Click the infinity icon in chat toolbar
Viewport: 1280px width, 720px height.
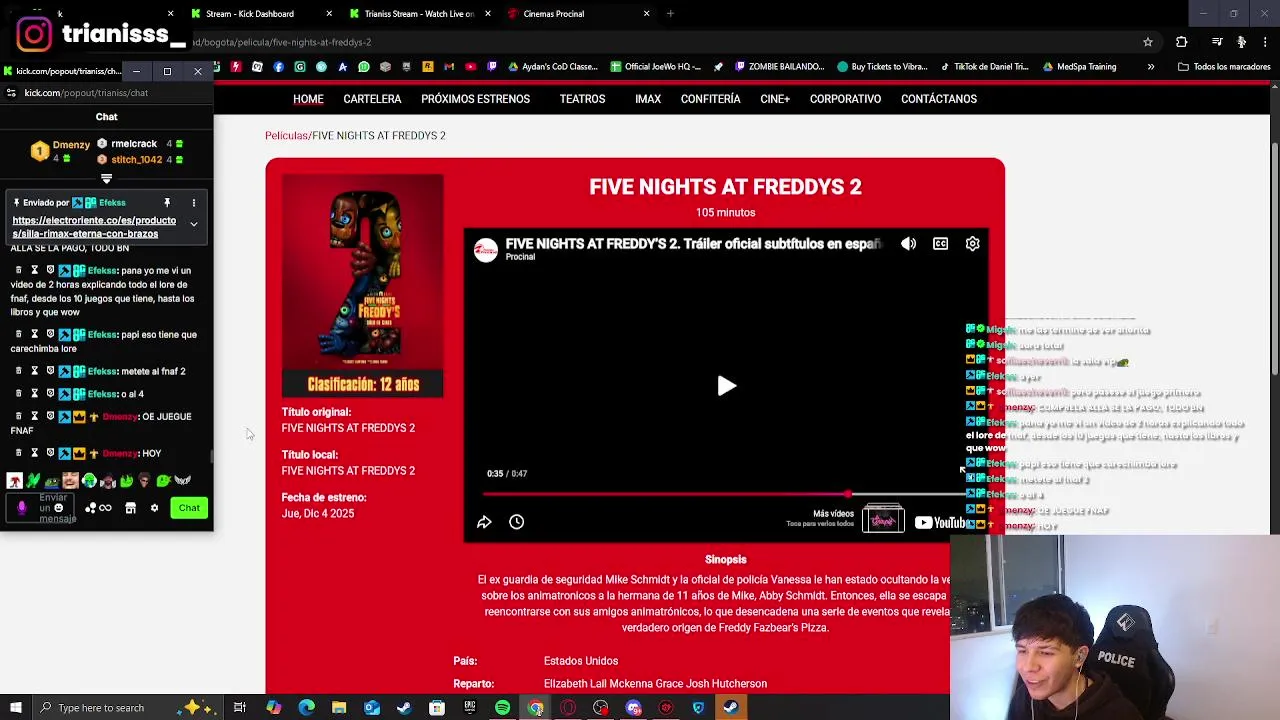point(105,508)
